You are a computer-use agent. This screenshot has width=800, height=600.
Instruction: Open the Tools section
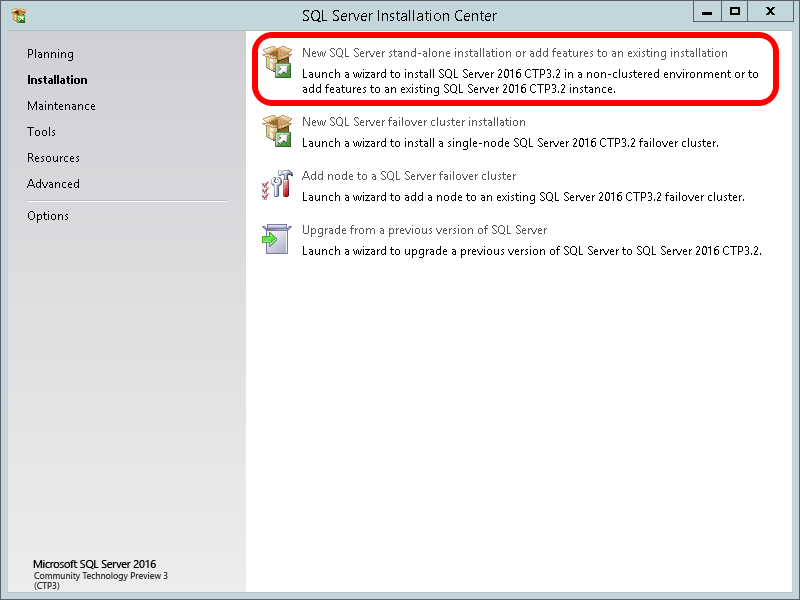click(x=41, y=132)
